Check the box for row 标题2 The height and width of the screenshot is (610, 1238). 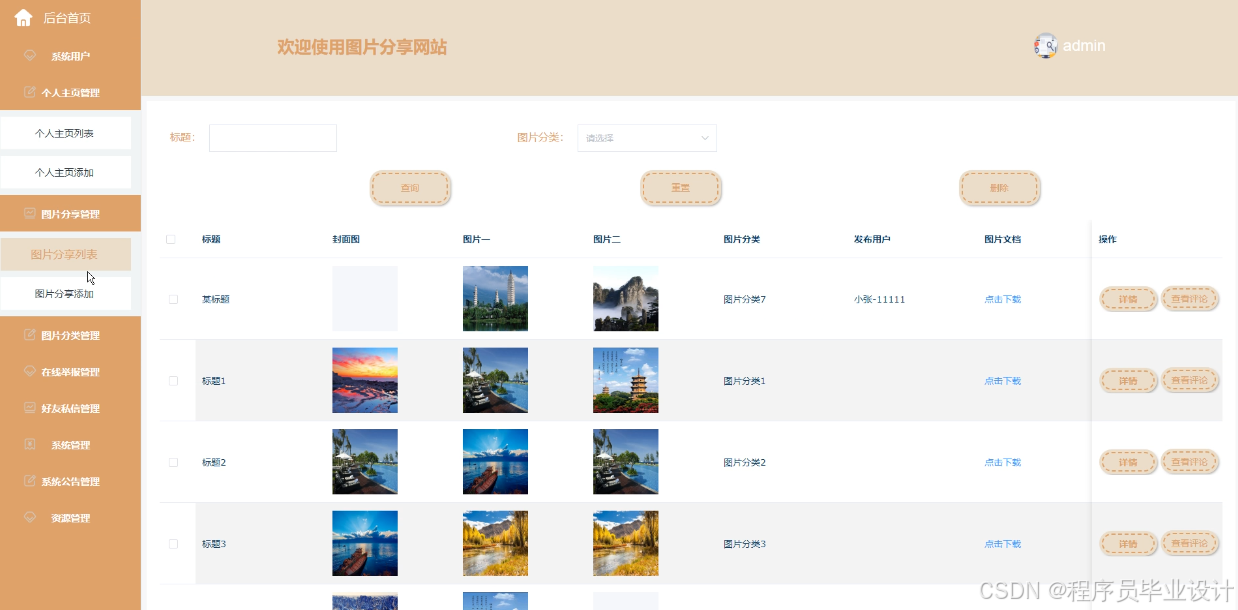pyautogui.click(x=174, y=462)
